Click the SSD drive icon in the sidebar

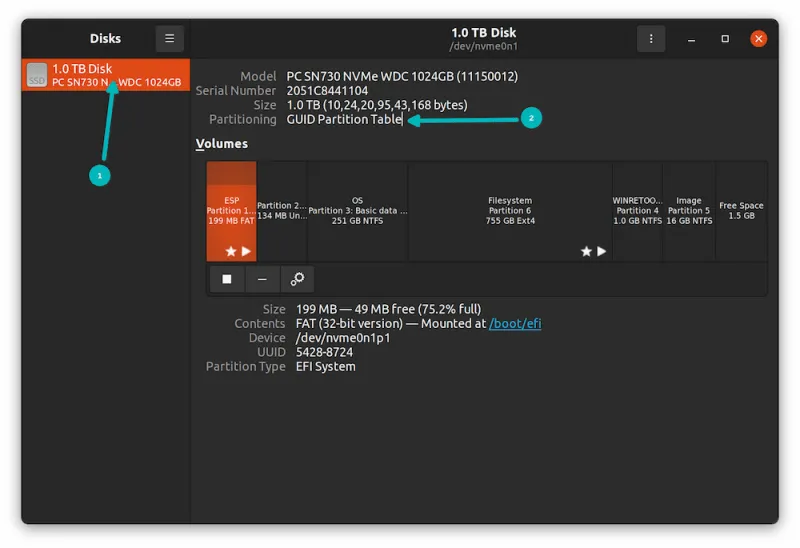37,75
